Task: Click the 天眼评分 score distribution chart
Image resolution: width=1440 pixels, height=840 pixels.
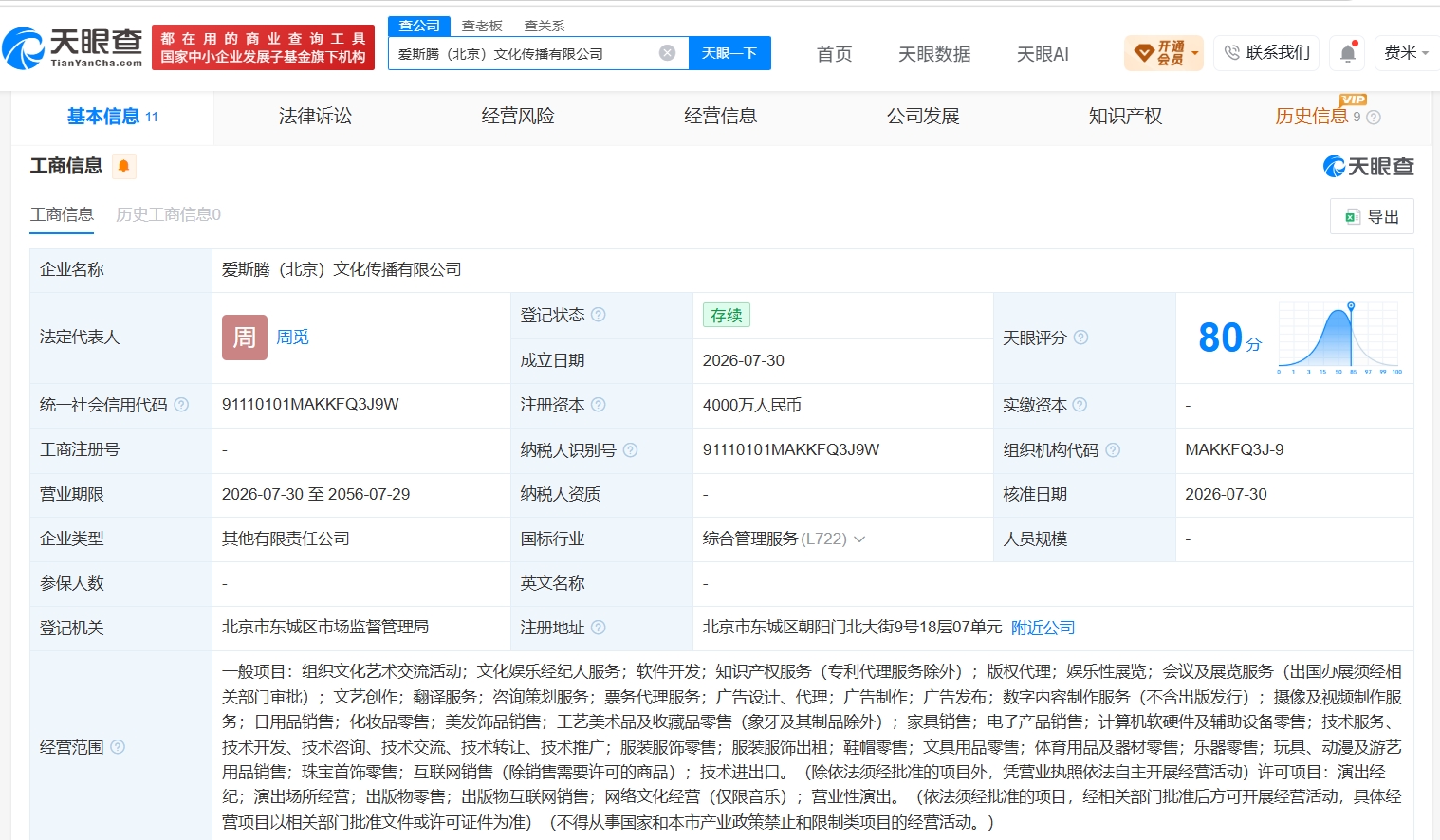Action: click(x=1339, y=338)
